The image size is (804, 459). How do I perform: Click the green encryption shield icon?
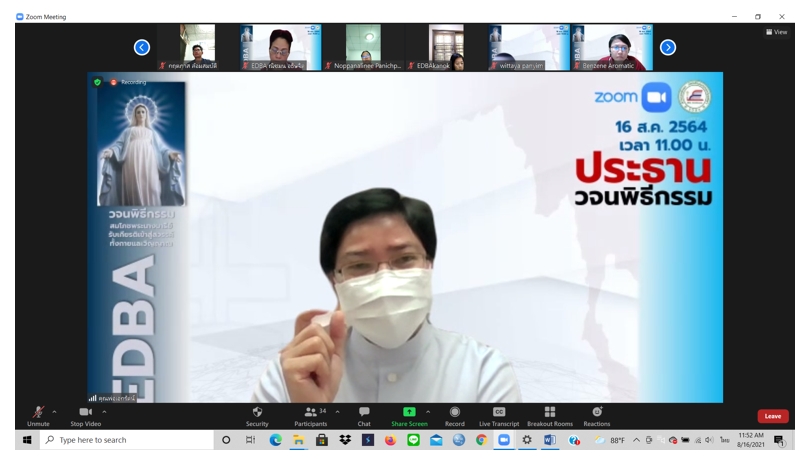pyautogui.click(x=97, y=82)
